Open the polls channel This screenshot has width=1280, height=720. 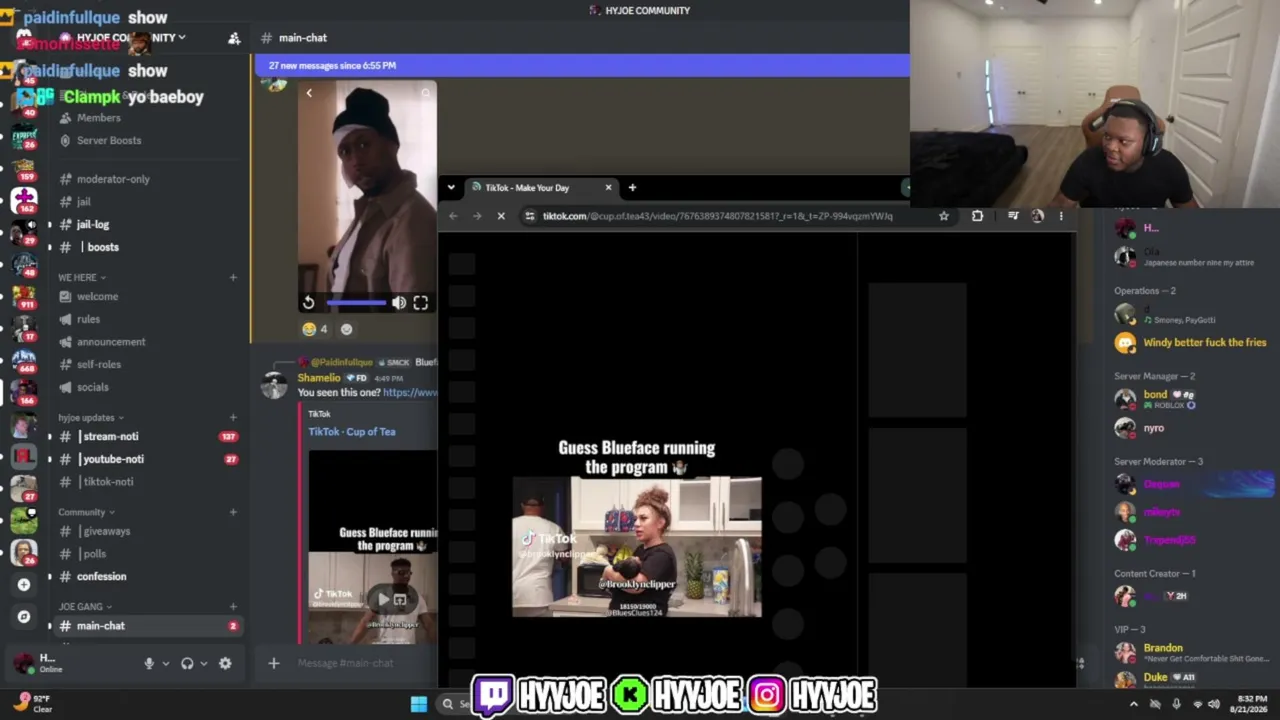tap(95, 554)
